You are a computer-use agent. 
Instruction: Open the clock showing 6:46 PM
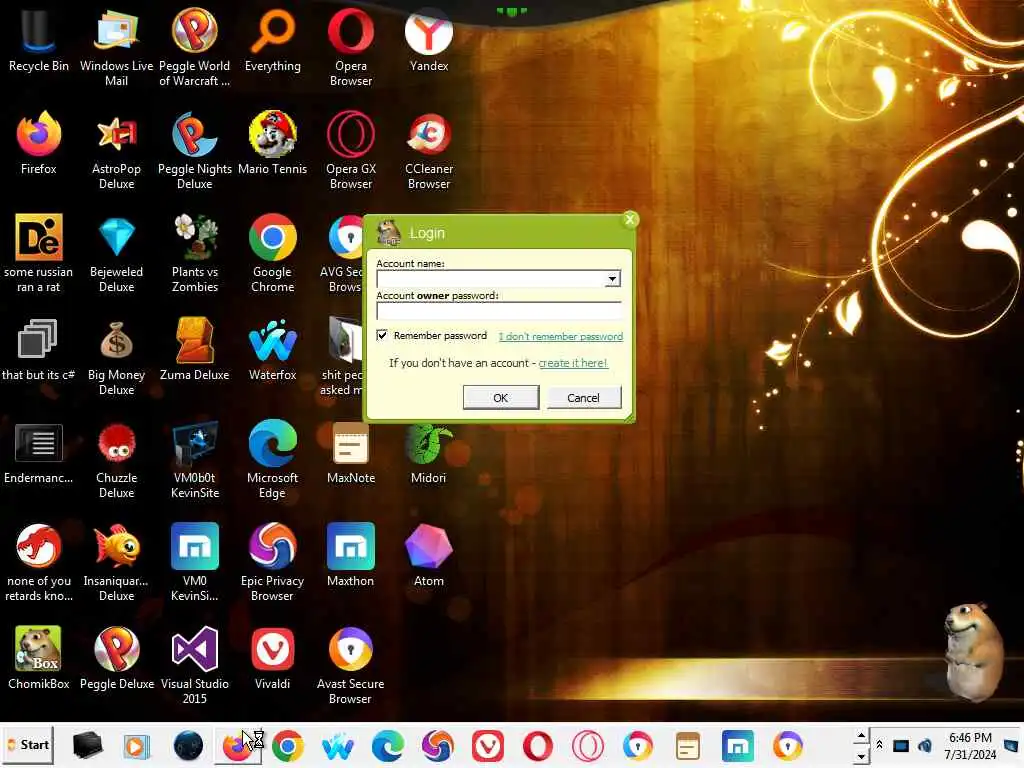(x=970, y=746)
